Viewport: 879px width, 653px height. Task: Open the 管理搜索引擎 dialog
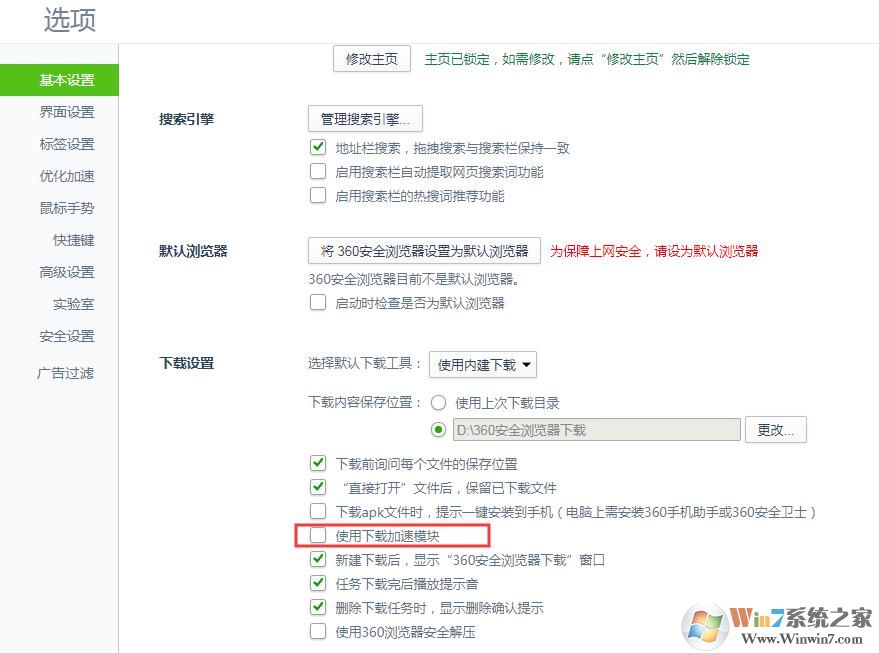coord(364,118)
